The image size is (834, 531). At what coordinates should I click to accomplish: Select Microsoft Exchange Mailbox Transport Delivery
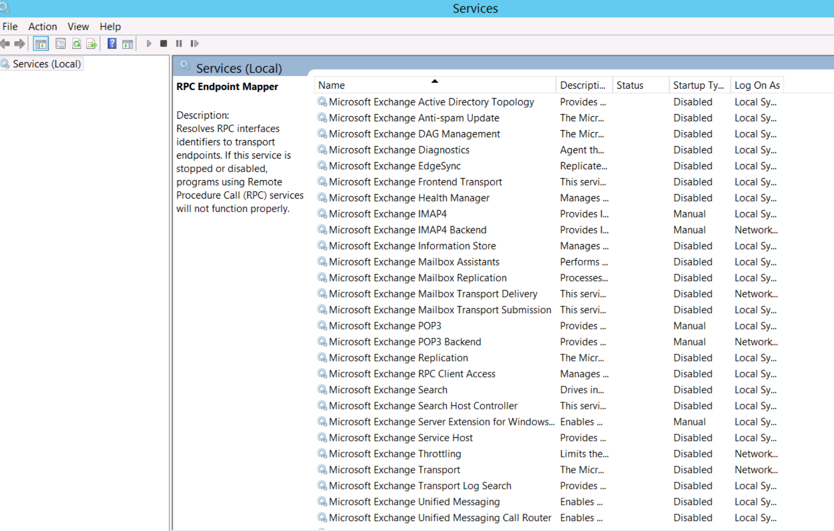coord(433,294)
